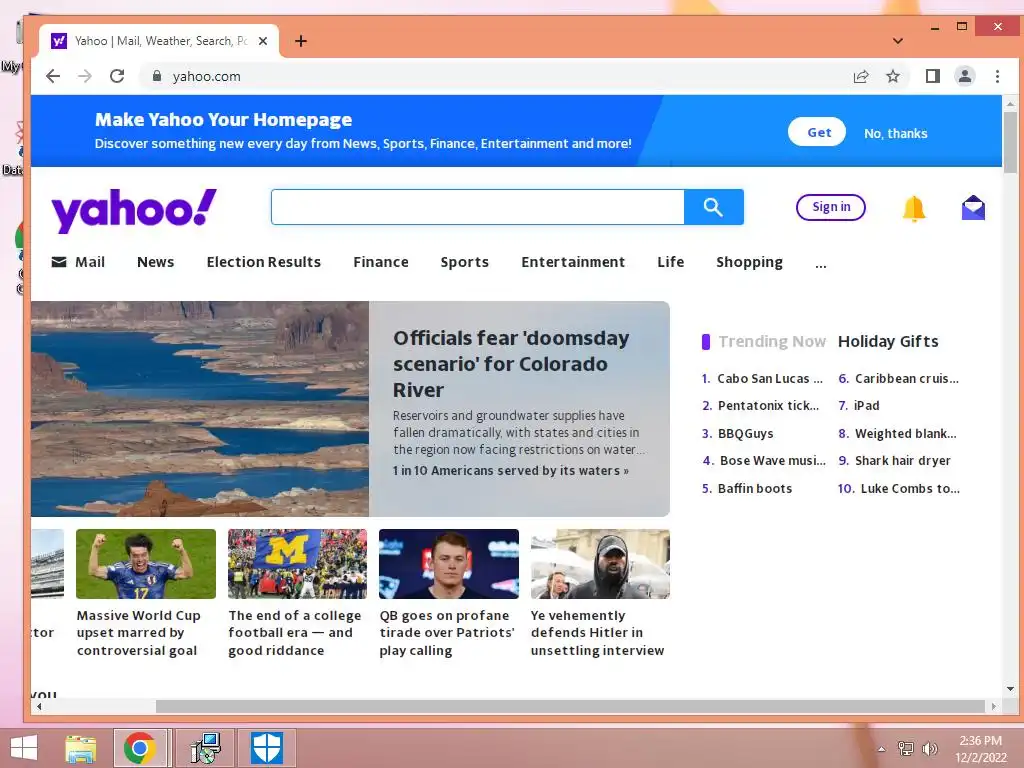Click the Chrome taskbar icon
The image size is (1024, 768).
click(139, 748)
